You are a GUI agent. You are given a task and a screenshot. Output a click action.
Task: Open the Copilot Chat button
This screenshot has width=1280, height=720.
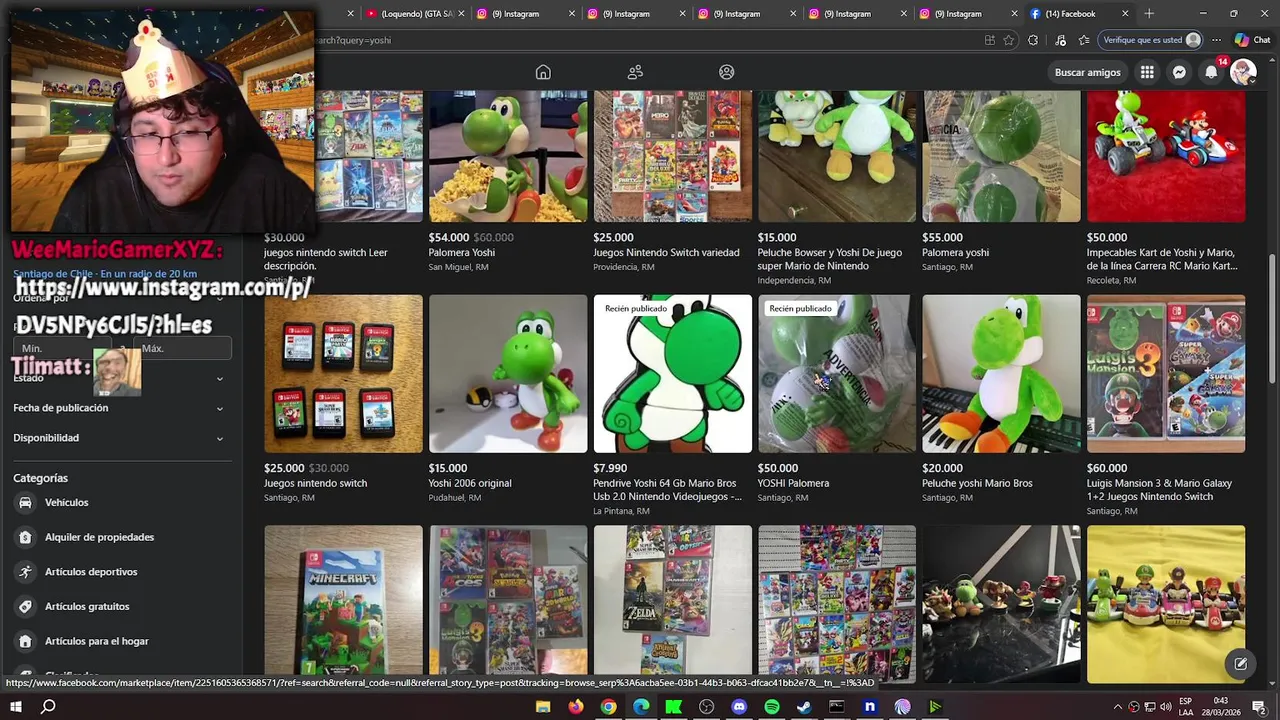(x=1253, y=40)
